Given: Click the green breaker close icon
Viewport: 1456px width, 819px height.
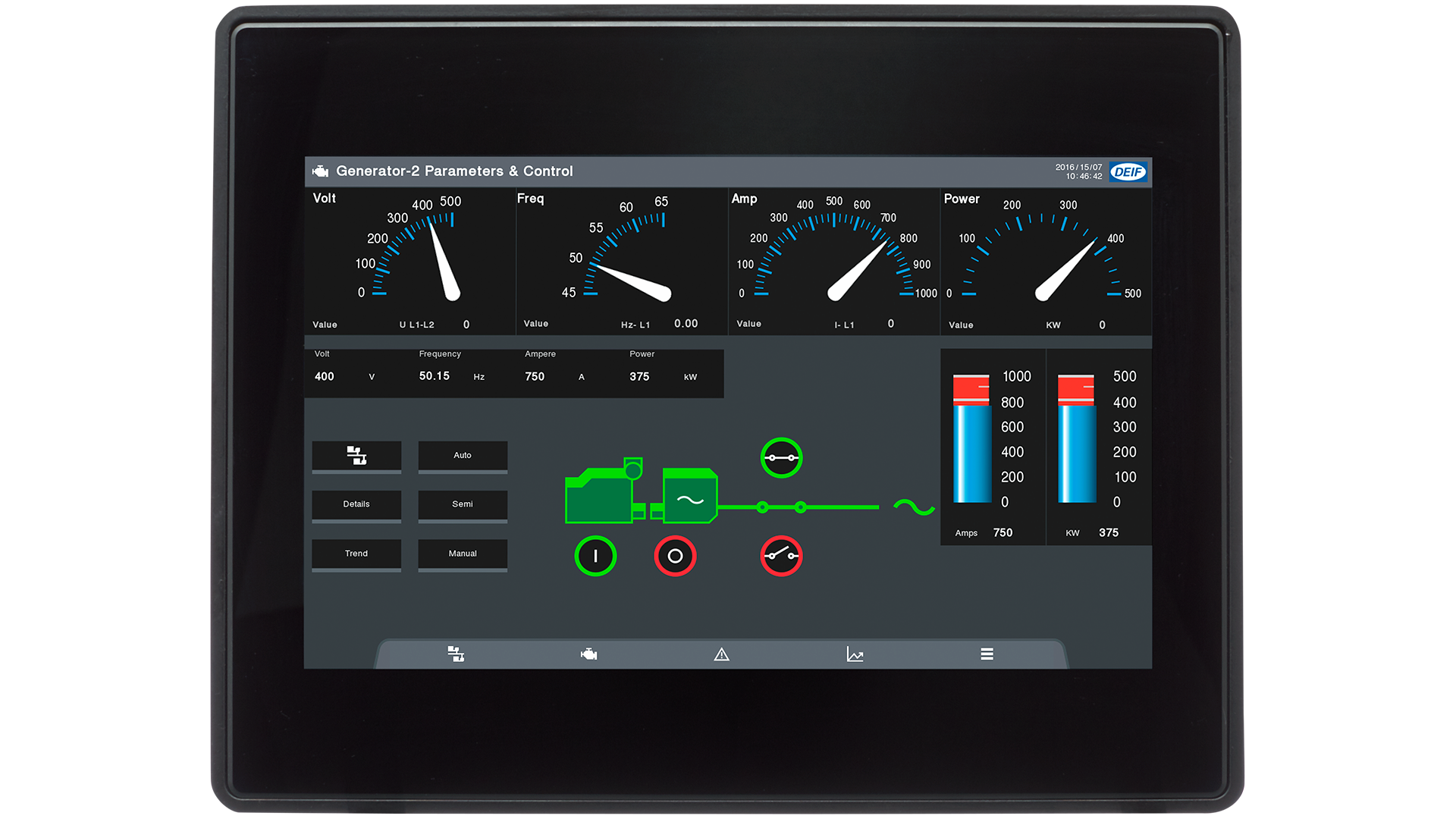Looking at the screenshot, I should pyautogui.click(x=781, y=458).
